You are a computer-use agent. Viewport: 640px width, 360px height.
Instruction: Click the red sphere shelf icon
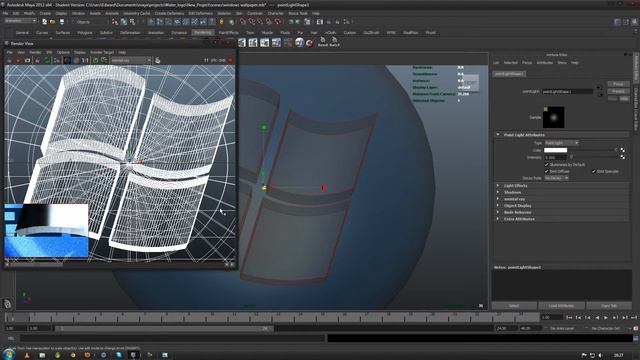310,42
